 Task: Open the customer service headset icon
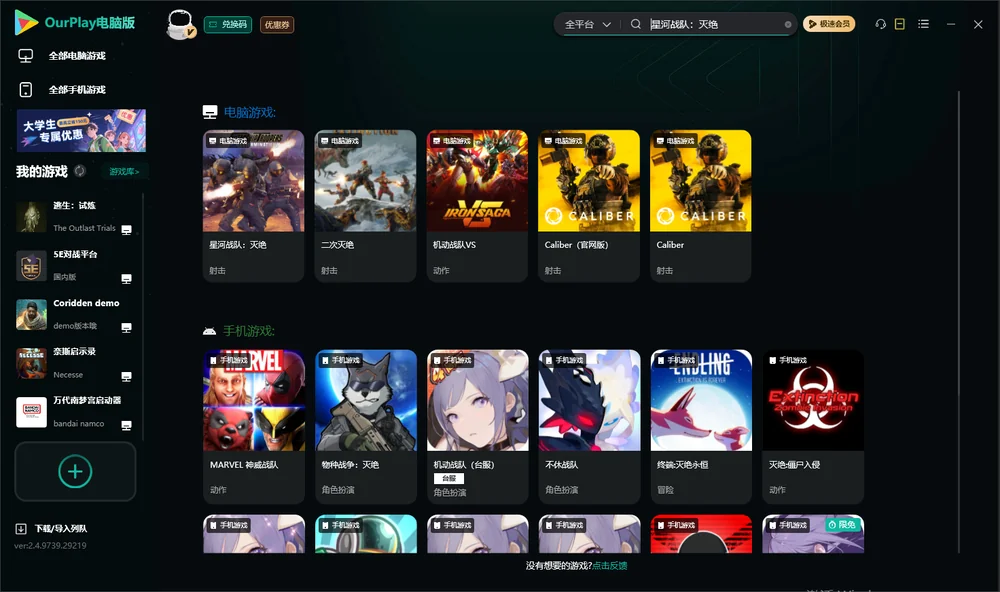(881, 24)
